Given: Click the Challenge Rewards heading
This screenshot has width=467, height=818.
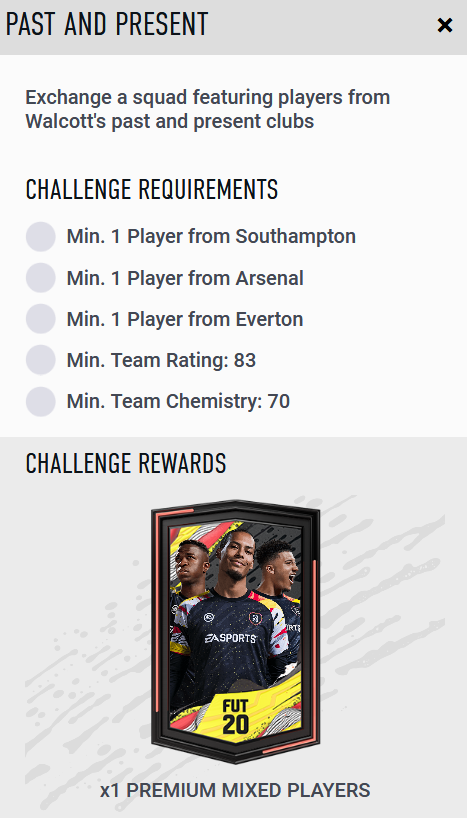Looking at the screenshot, I should [126, 463].
